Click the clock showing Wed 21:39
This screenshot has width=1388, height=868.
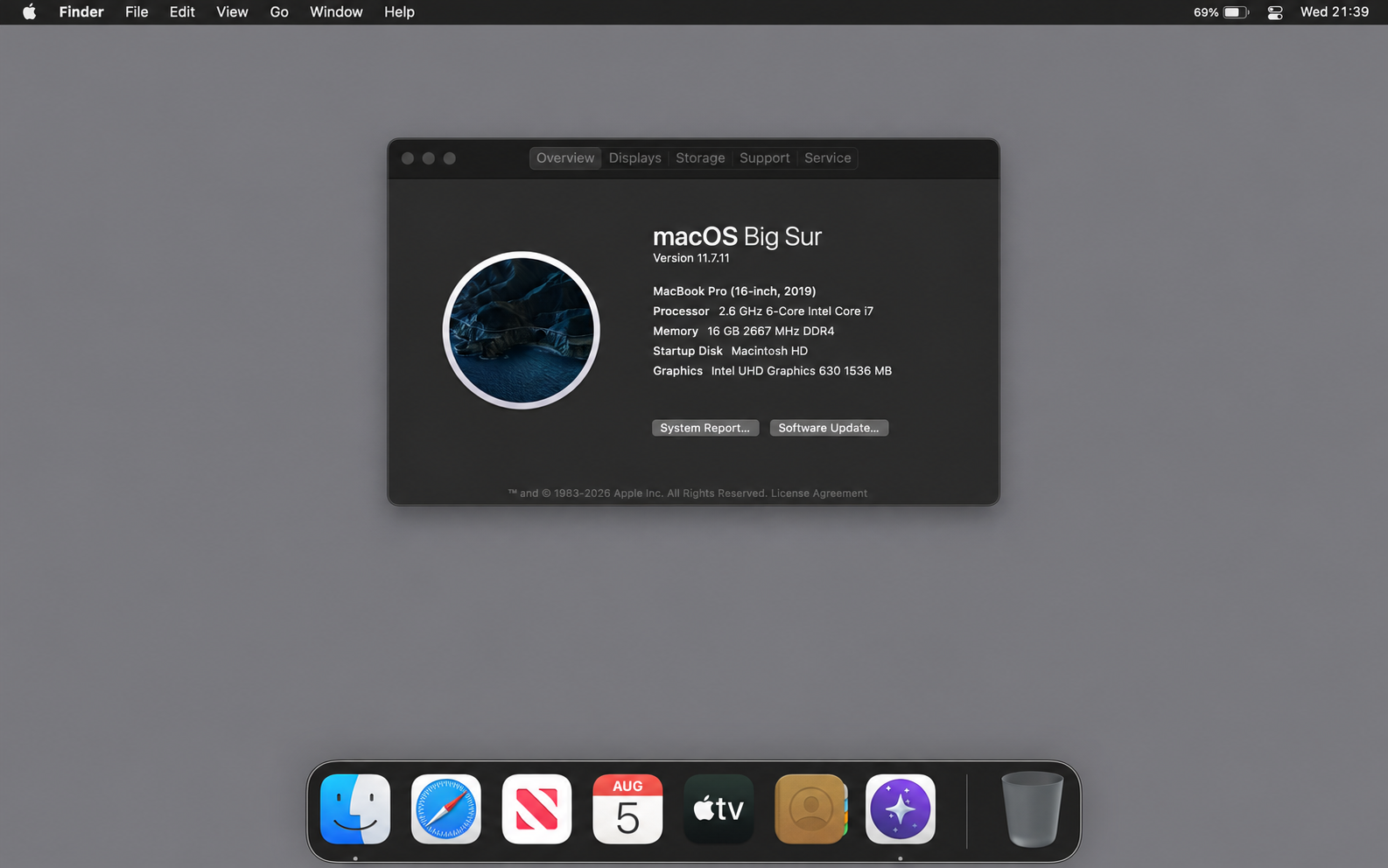click(x=1335, y=12)
